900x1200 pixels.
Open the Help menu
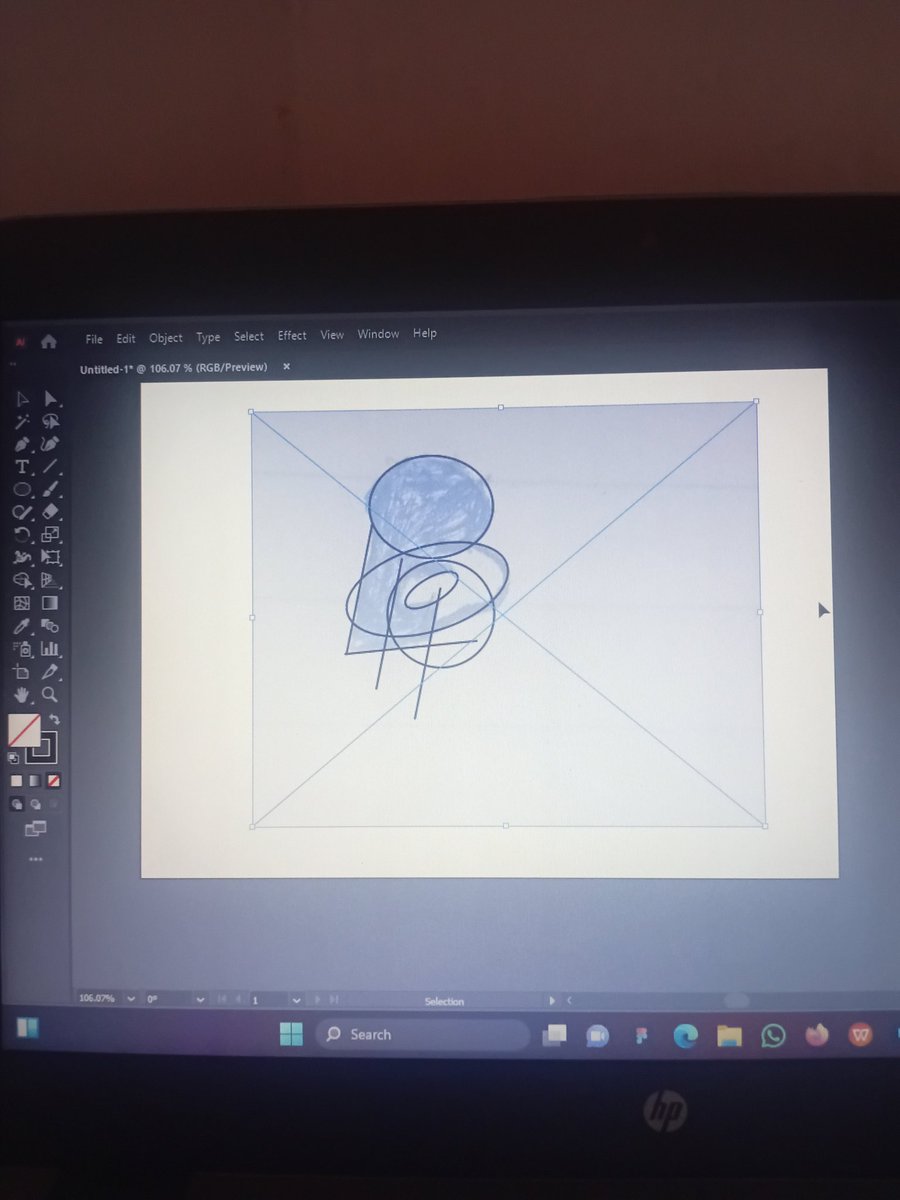(425, 333)
